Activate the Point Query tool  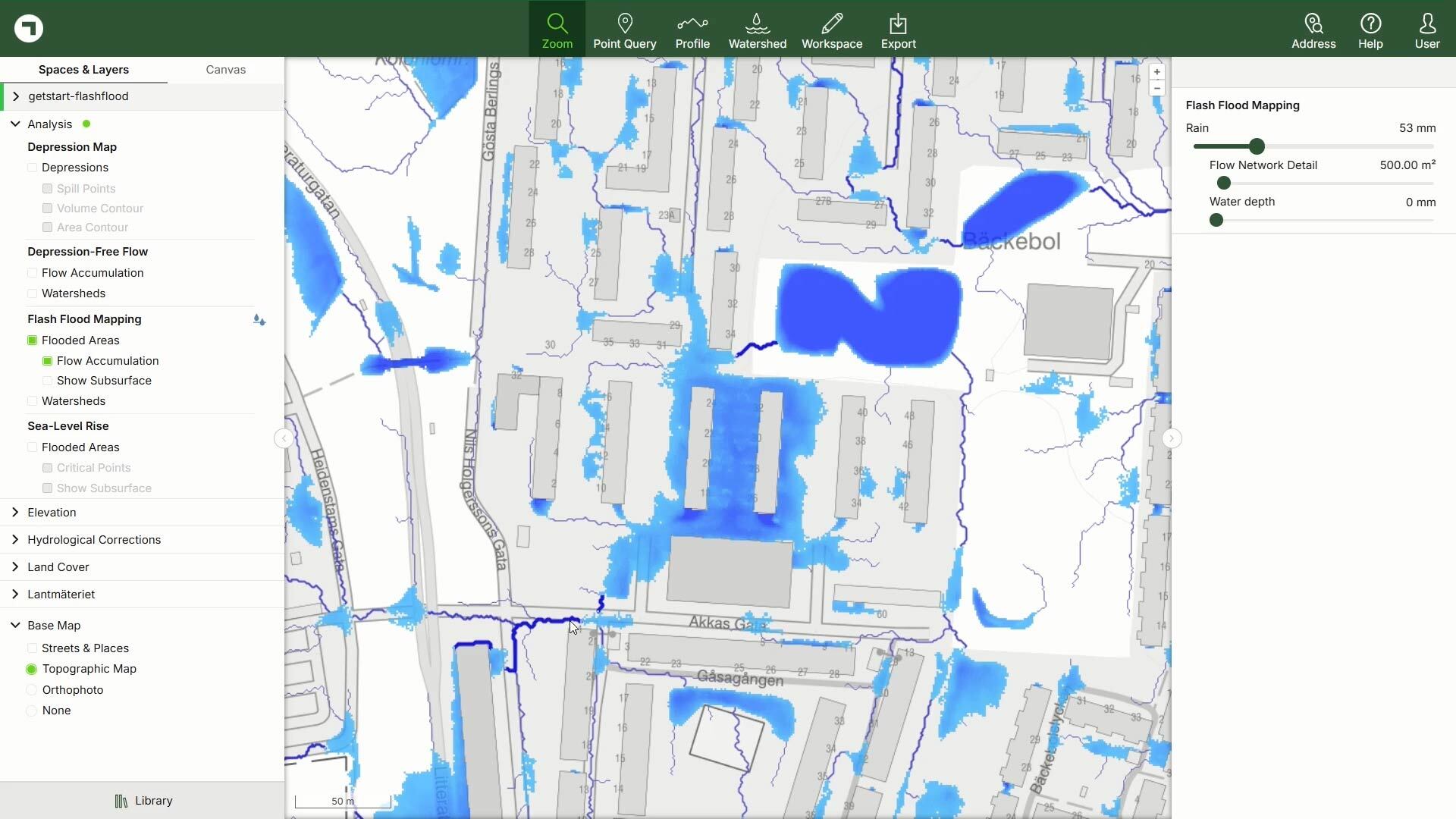(x=624, y=30)
